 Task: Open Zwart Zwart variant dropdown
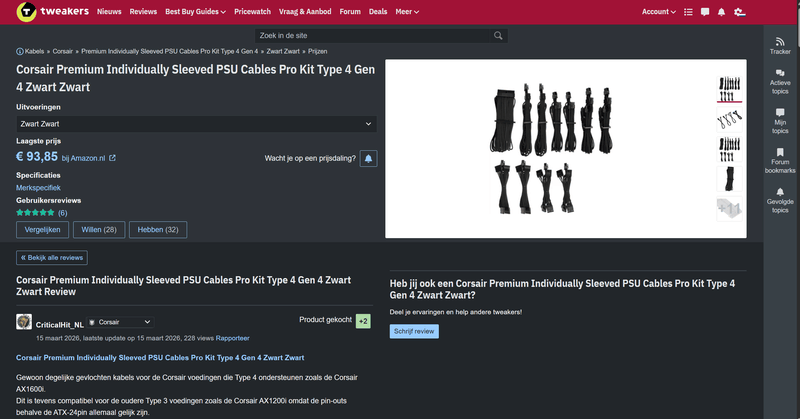pos(196,124)
